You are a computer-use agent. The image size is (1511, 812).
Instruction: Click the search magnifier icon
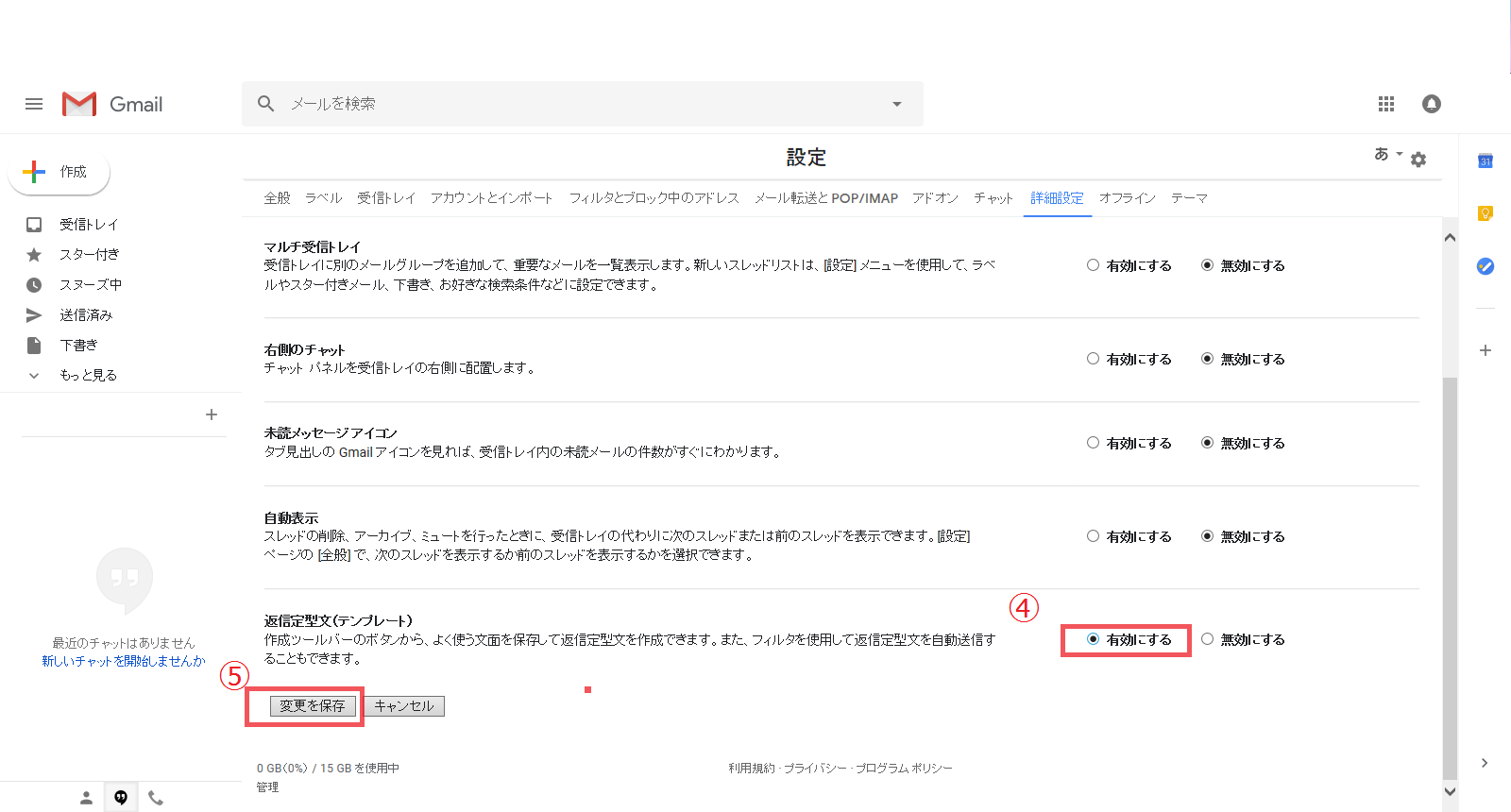[266, 104]
